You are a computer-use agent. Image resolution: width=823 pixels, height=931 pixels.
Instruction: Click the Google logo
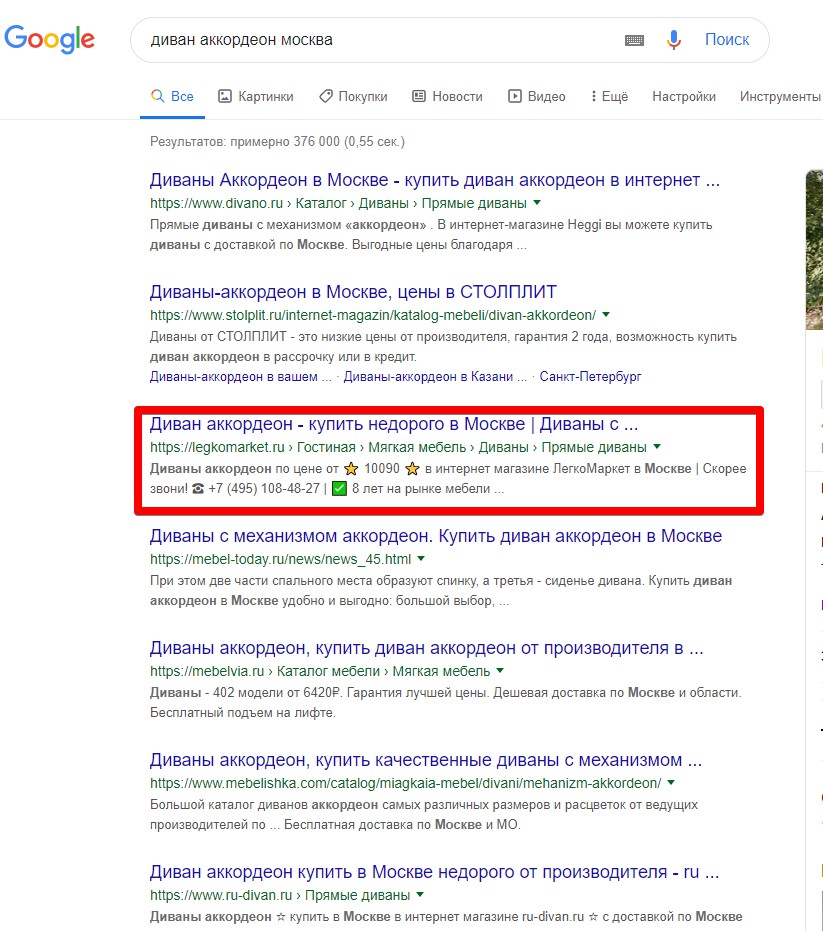coord(49,39)
